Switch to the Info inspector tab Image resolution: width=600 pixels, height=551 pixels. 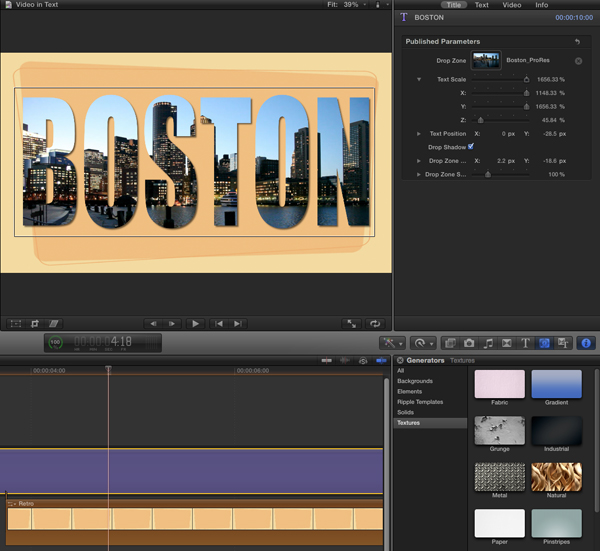point(541,5)
